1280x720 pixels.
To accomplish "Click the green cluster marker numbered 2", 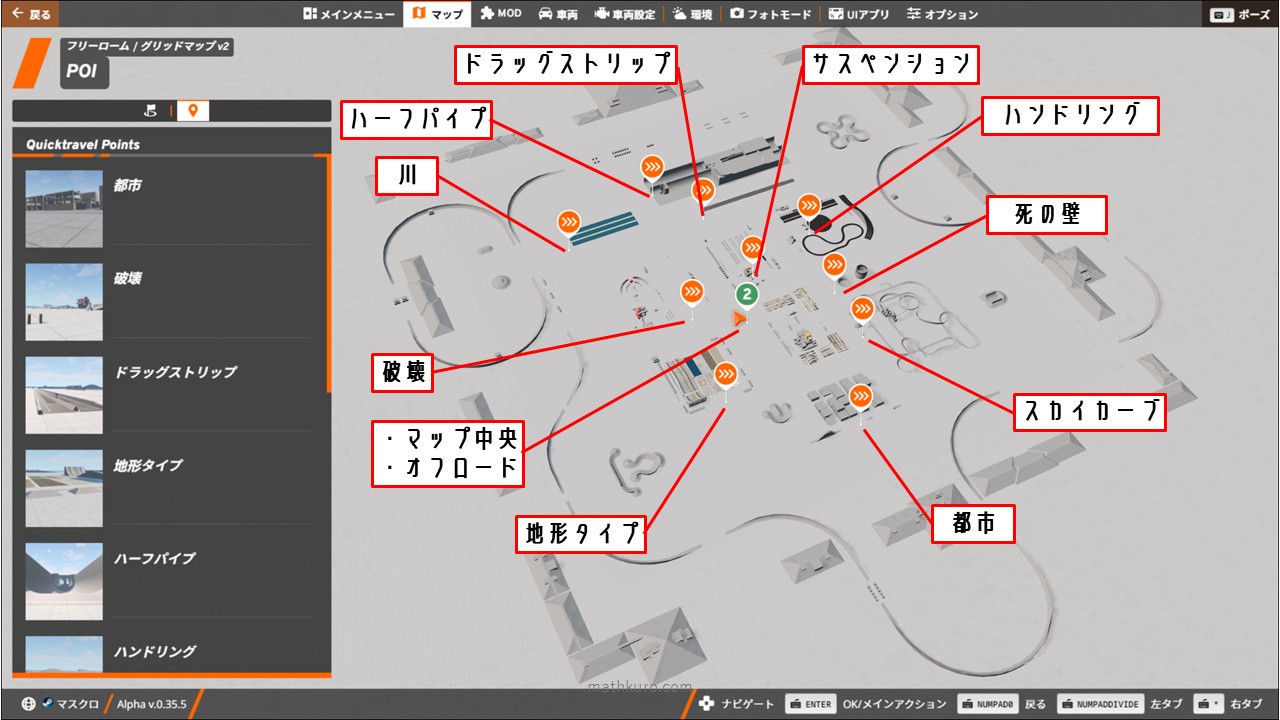I will coord(746,295).
